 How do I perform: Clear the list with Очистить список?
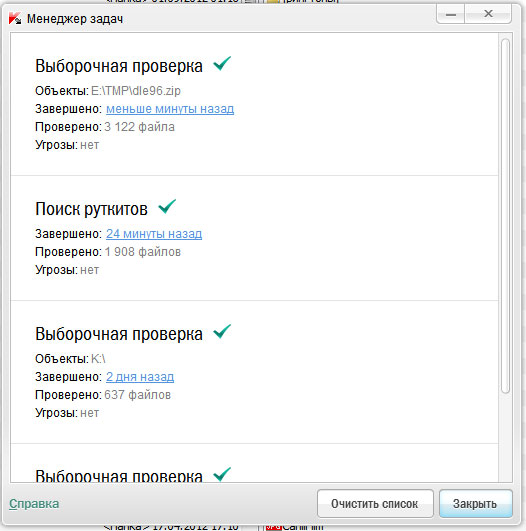[375, 504]
